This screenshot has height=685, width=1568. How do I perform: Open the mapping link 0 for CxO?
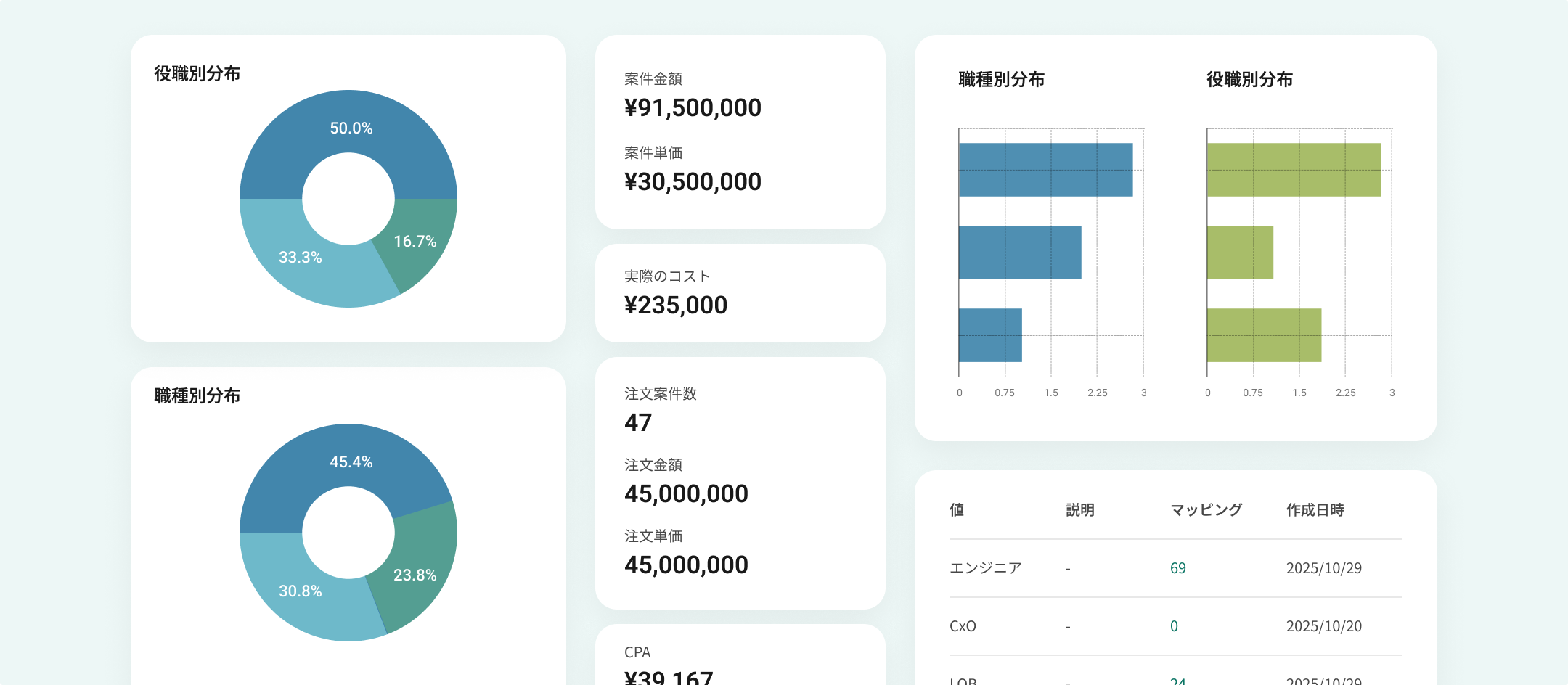[1174, 626]
